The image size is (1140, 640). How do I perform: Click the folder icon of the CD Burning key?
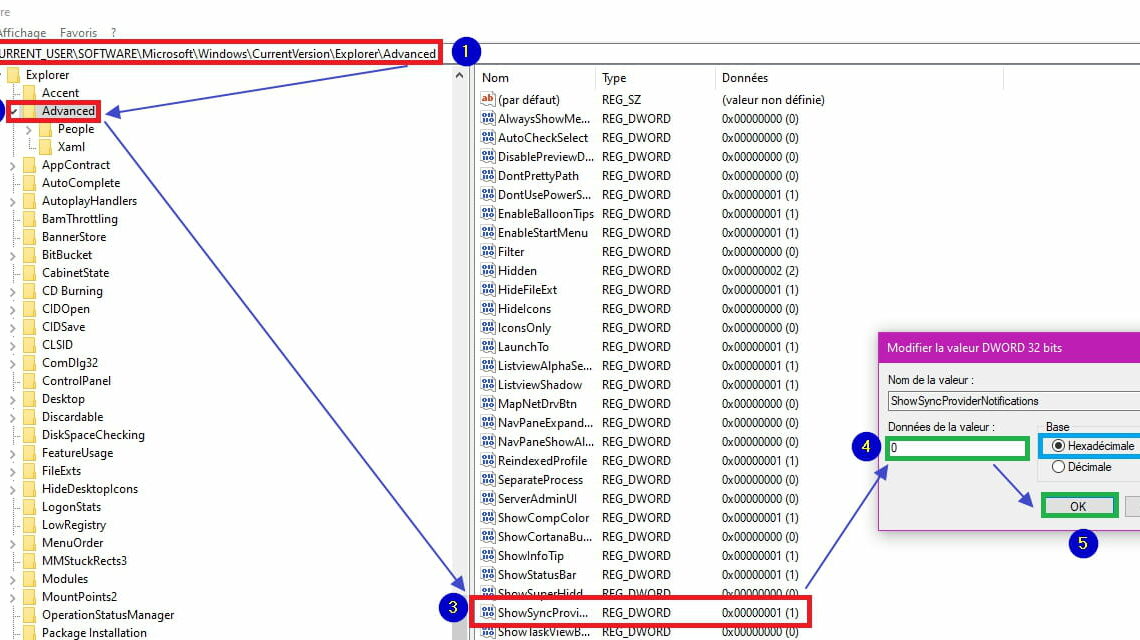[27, 291]
